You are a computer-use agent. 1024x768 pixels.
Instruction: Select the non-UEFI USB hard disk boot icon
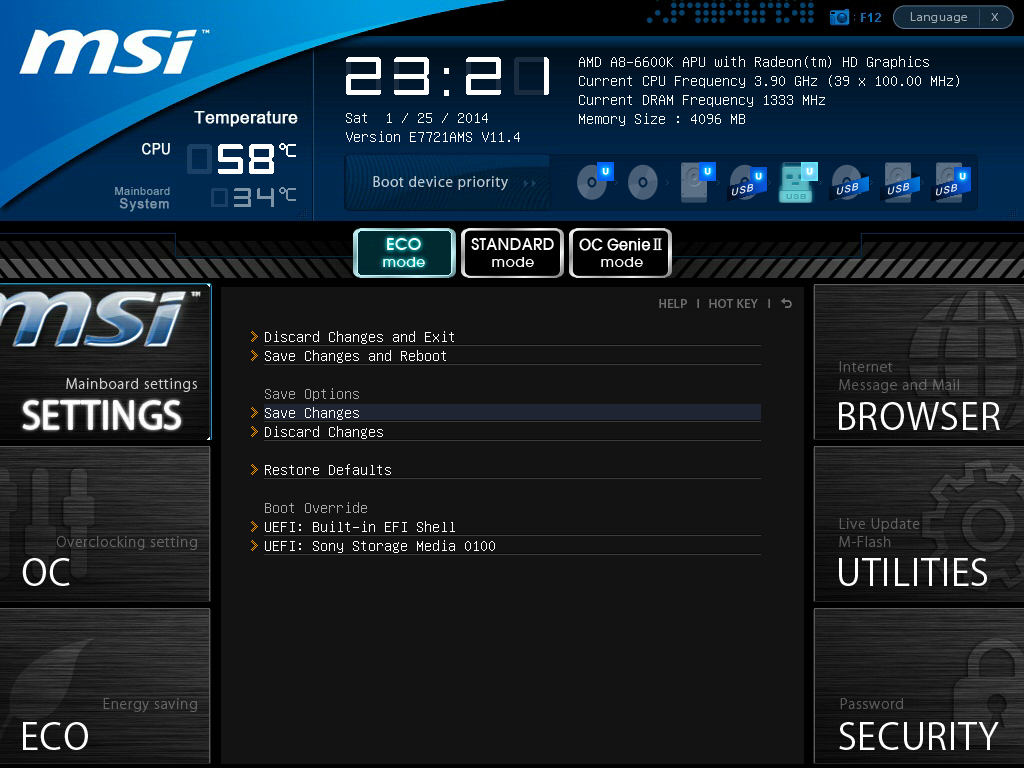[x=900, y=182]
